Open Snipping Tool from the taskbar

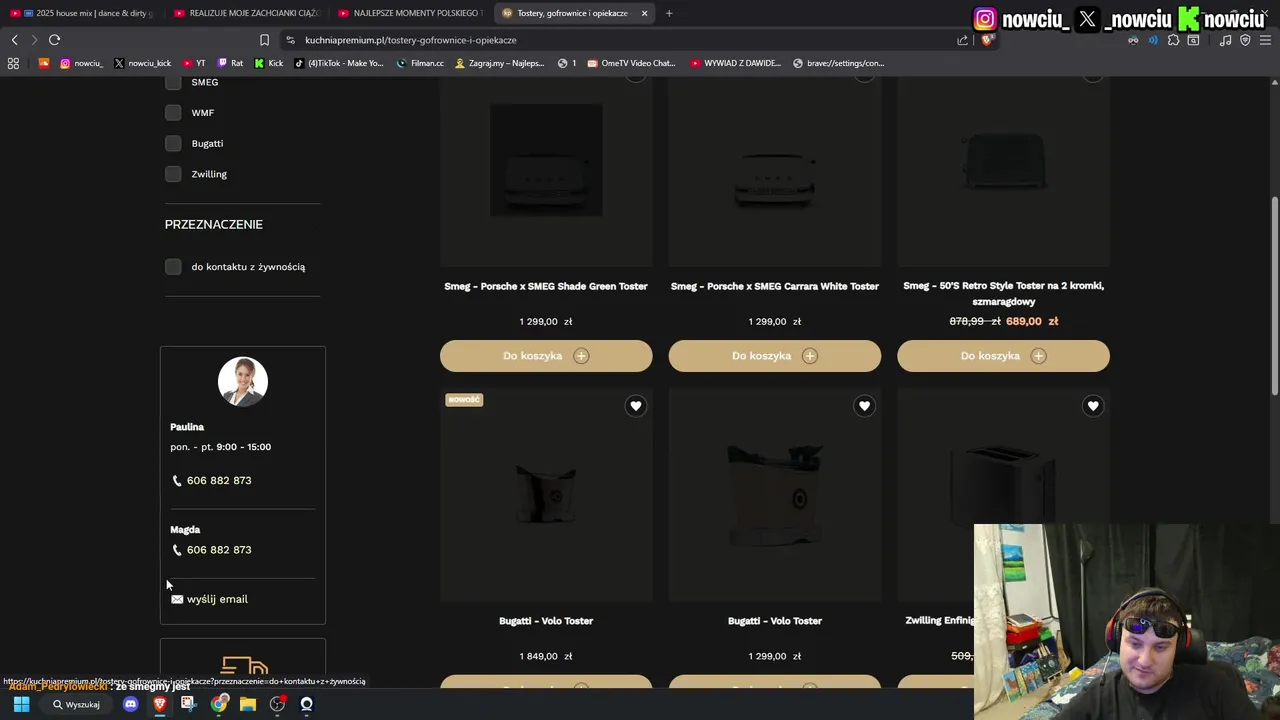pos(188,704)
